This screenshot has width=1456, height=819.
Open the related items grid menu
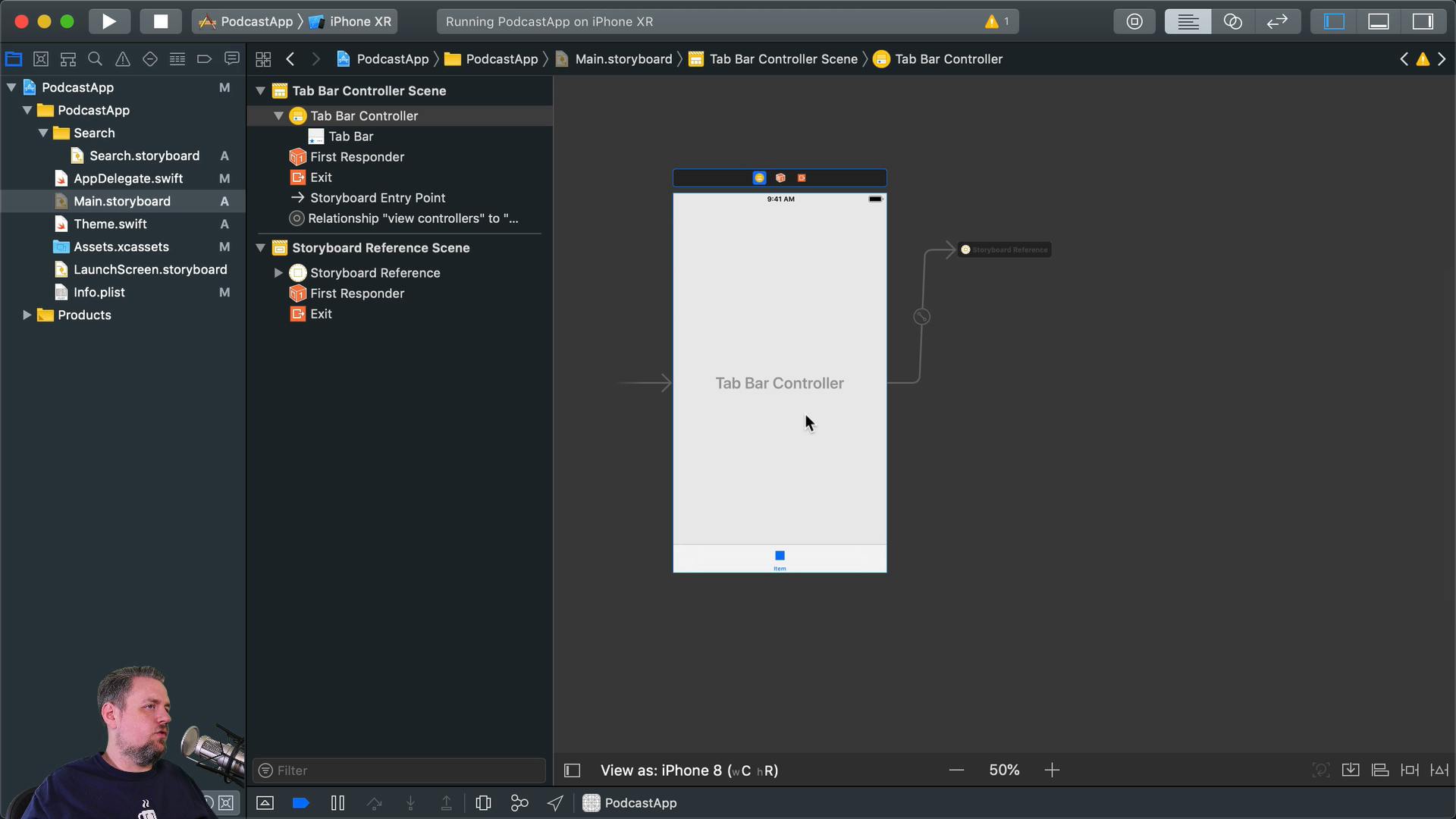tap(263, 59)
